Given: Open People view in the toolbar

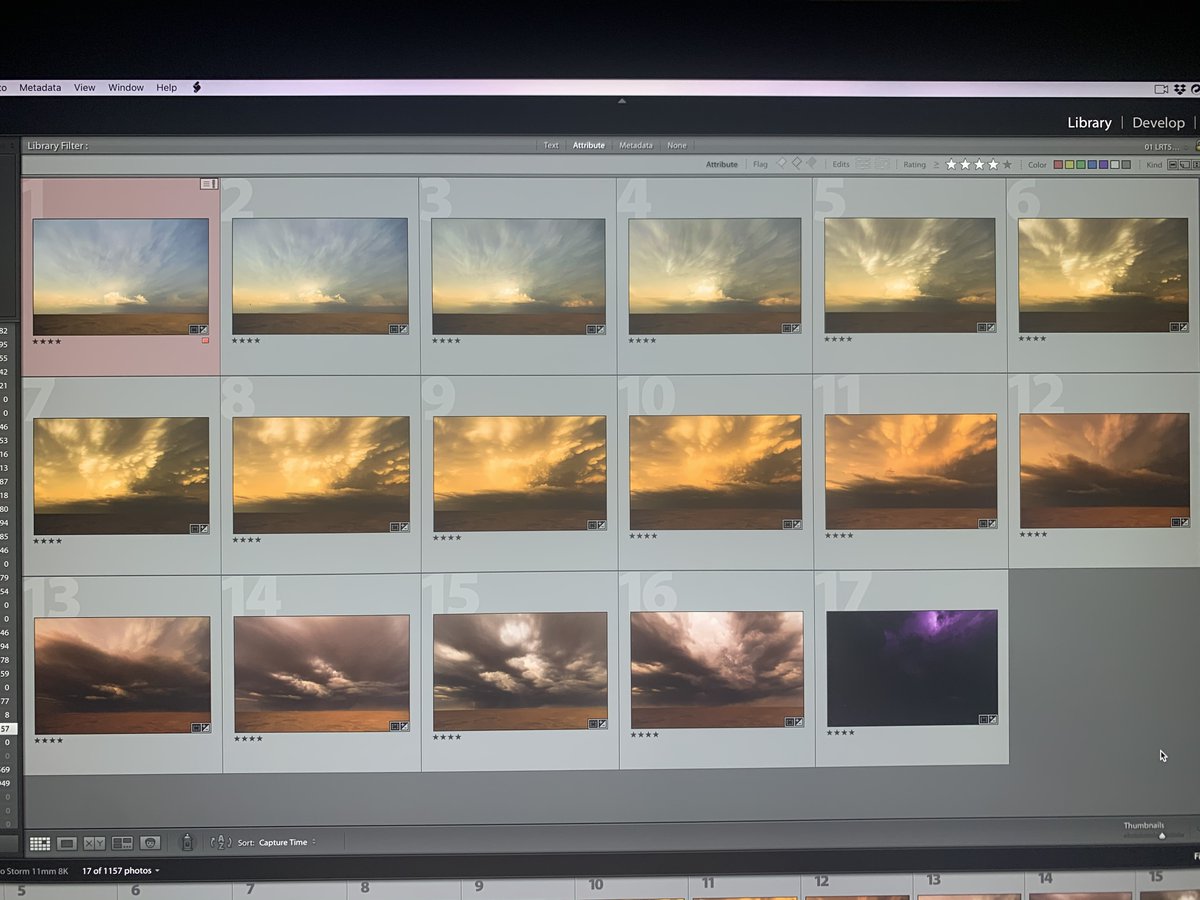Looking at the screenshot, I should click(x=151, y=843).
